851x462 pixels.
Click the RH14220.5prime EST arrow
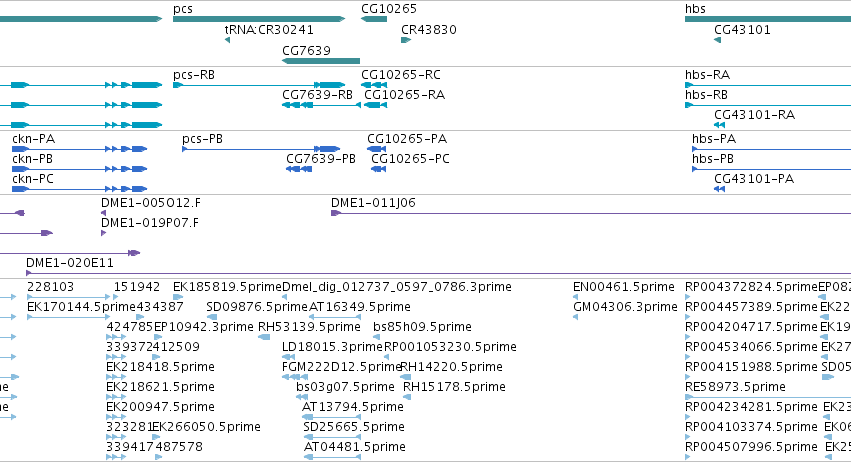point(405,377)
